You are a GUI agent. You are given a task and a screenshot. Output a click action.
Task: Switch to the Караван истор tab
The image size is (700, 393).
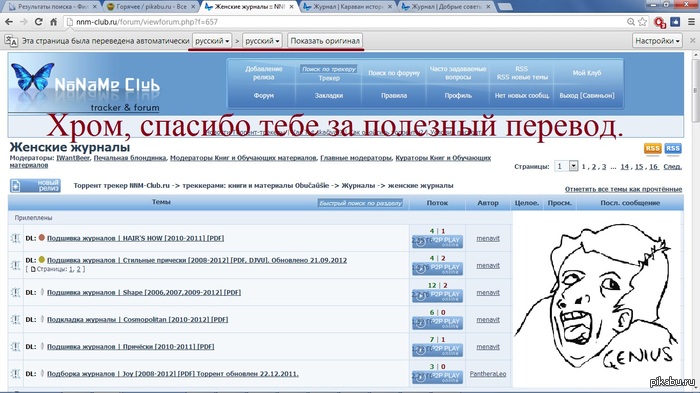click(x=347, y=7)
